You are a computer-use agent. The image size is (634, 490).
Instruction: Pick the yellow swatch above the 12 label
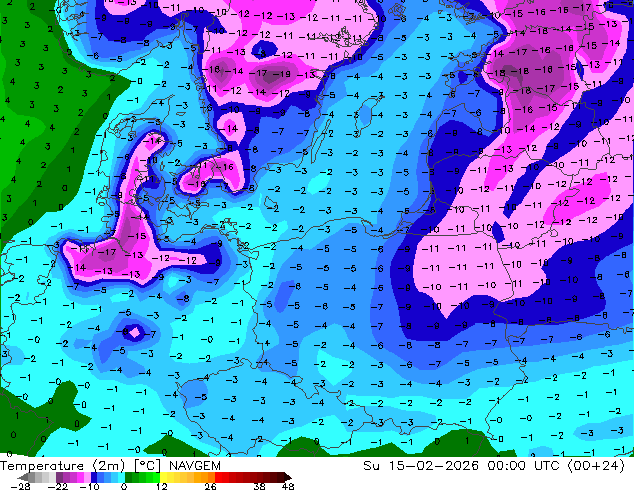click(164, 477)
